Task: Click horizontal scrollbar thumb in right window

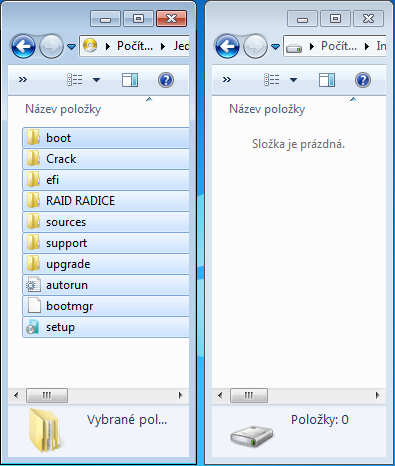Action: (249, 395)
